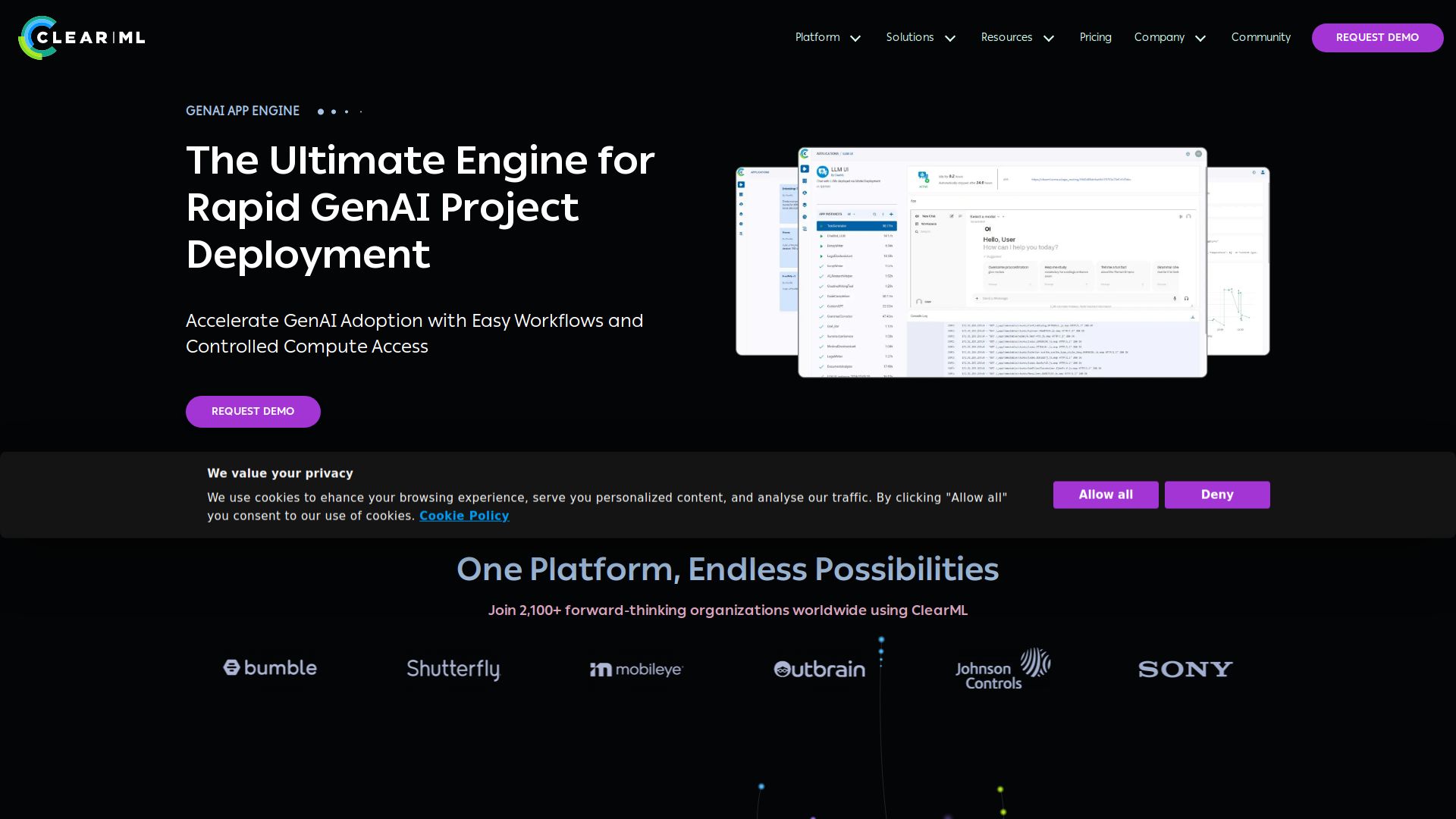This screenshot has height=819, width=1456.
Task: Click the Shutterfly logo
Action: point(453,669)
